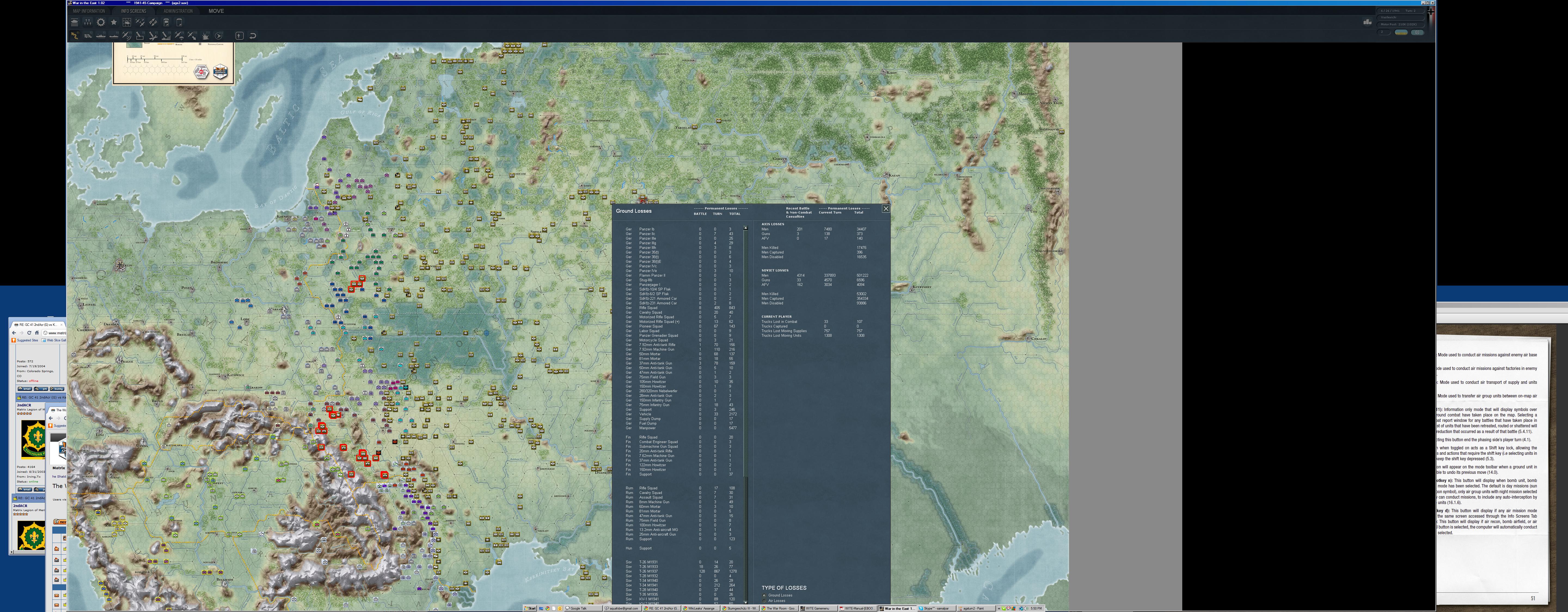This screenshot has width=1568, height=612.
Task: Select the Air Transfer F10 icon
Action: click(x=192, y=36)
